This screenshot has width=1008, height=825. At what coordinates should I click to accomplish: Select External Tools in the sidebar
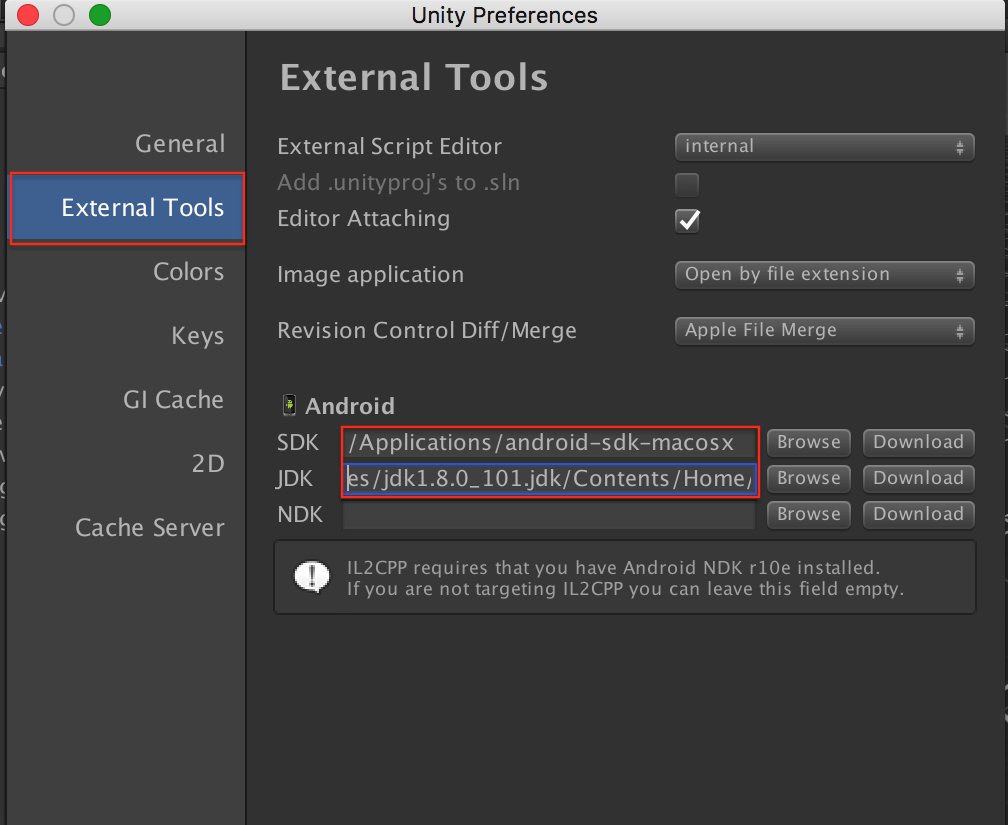(x=127, y=208)
